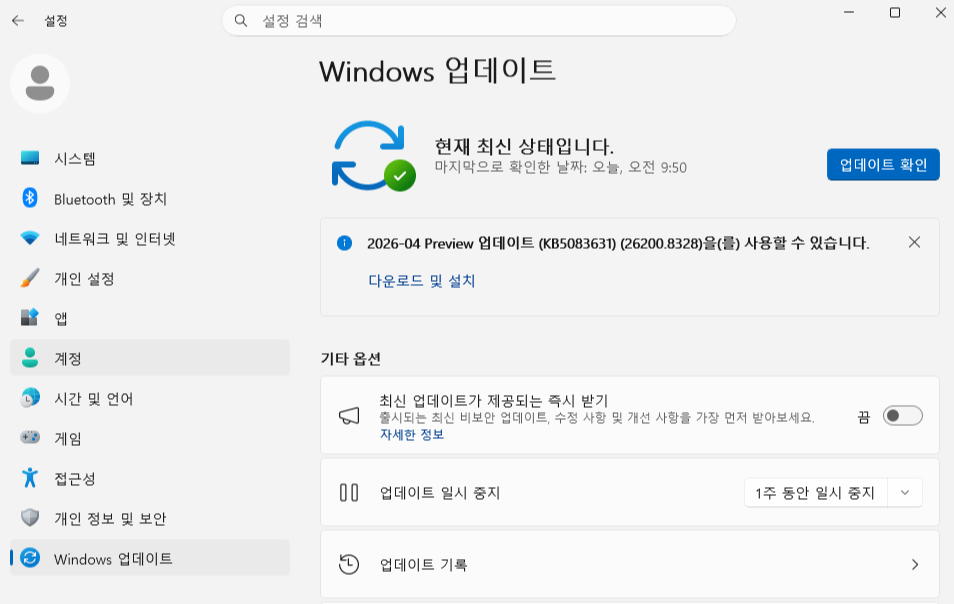
Task: Click the 앱 icon in sidebar
Action: click(x=30, y=318)
